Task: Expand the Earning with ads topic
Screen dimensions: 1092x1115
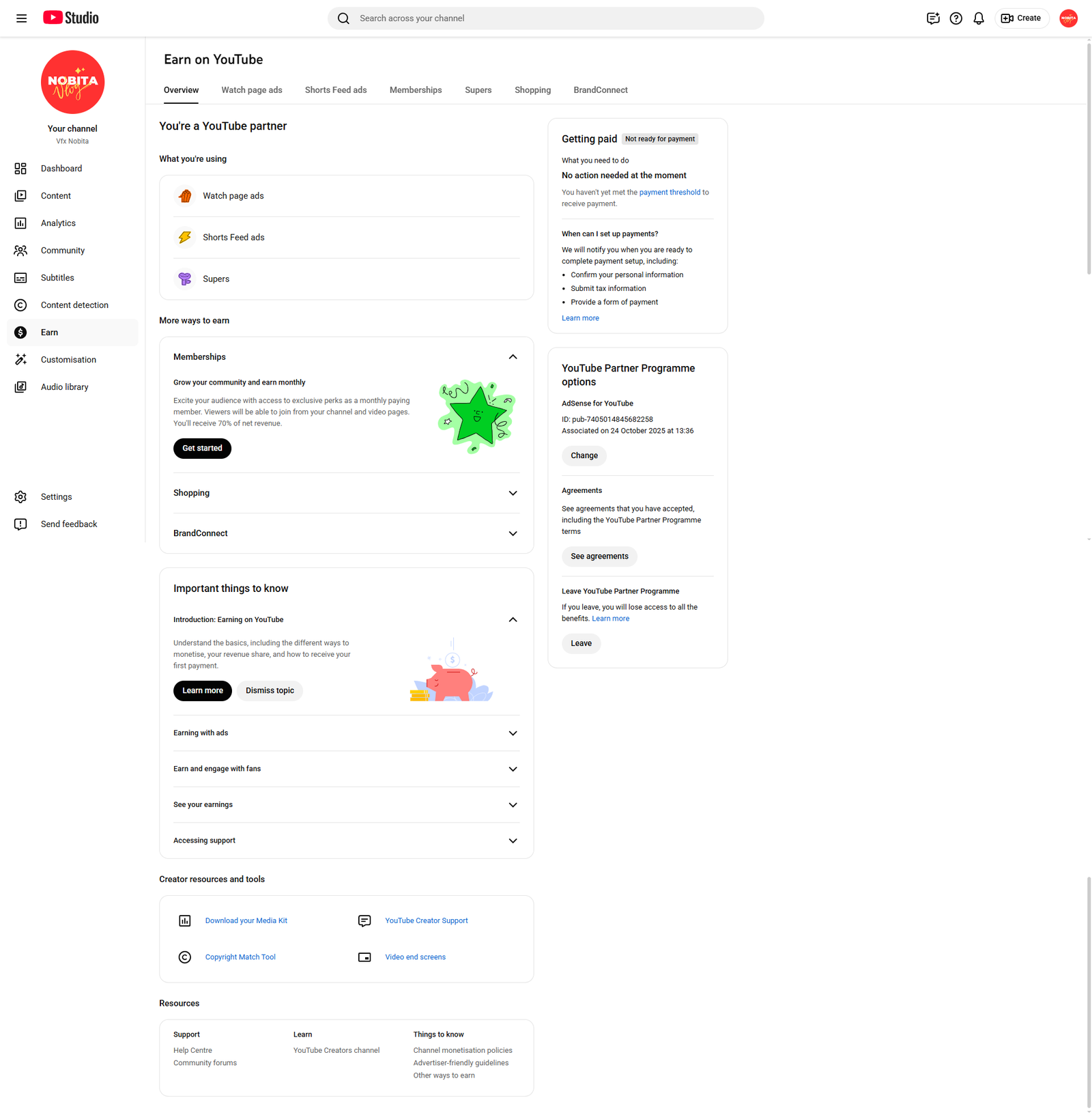Action: tap(513, 733)
